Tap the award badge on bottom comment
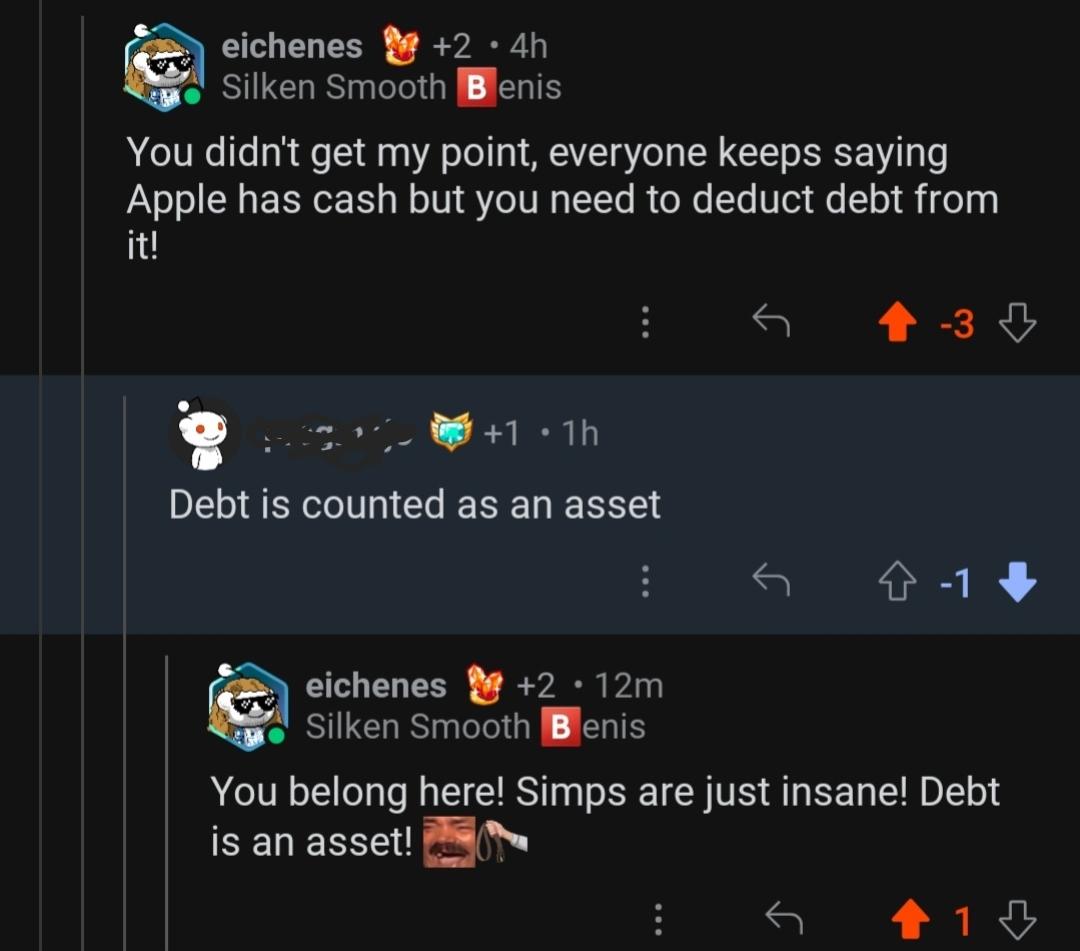The height and width of the screenshot is (951, 1080). (485, 686)
